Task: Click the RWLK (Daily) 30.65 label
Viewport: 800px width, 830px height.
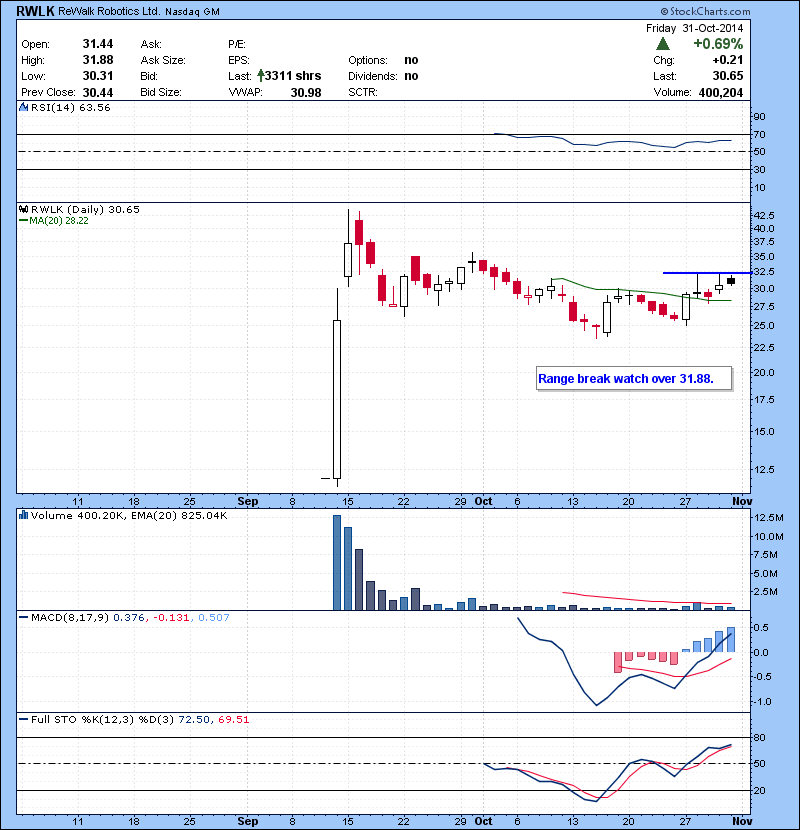Action: pyautogui.click(x=85, y=209)
